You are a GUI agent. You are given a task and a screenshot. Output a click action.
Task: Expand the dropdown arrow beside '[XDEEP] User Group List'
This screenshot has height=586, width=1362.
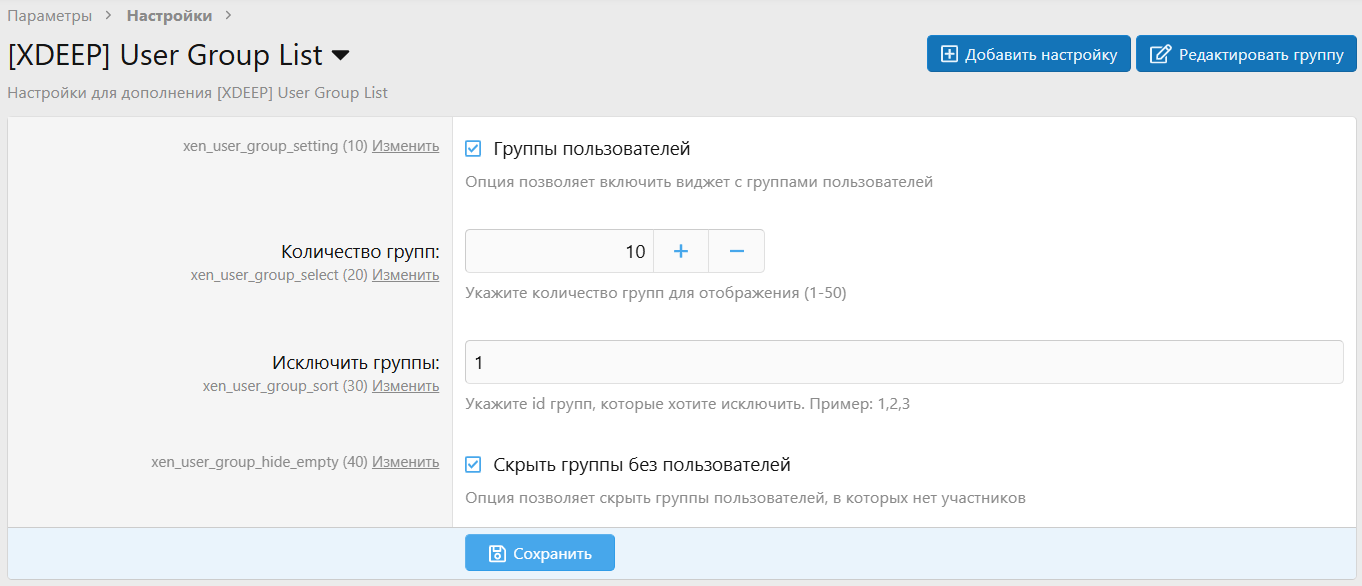(x=341, y=56)
